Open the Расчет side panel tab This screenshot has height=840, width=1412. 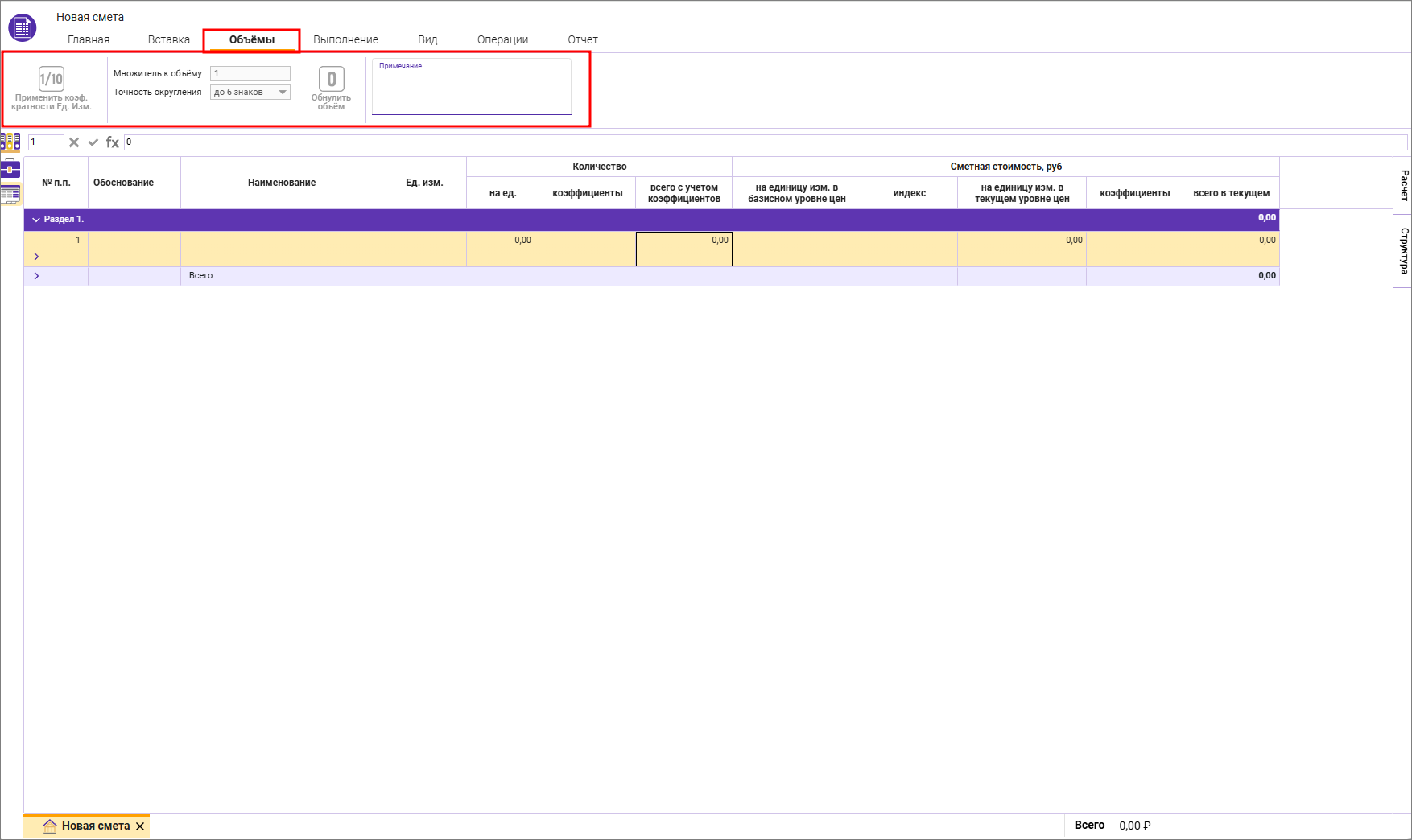pyautogui.click(x=1403, y=185)
